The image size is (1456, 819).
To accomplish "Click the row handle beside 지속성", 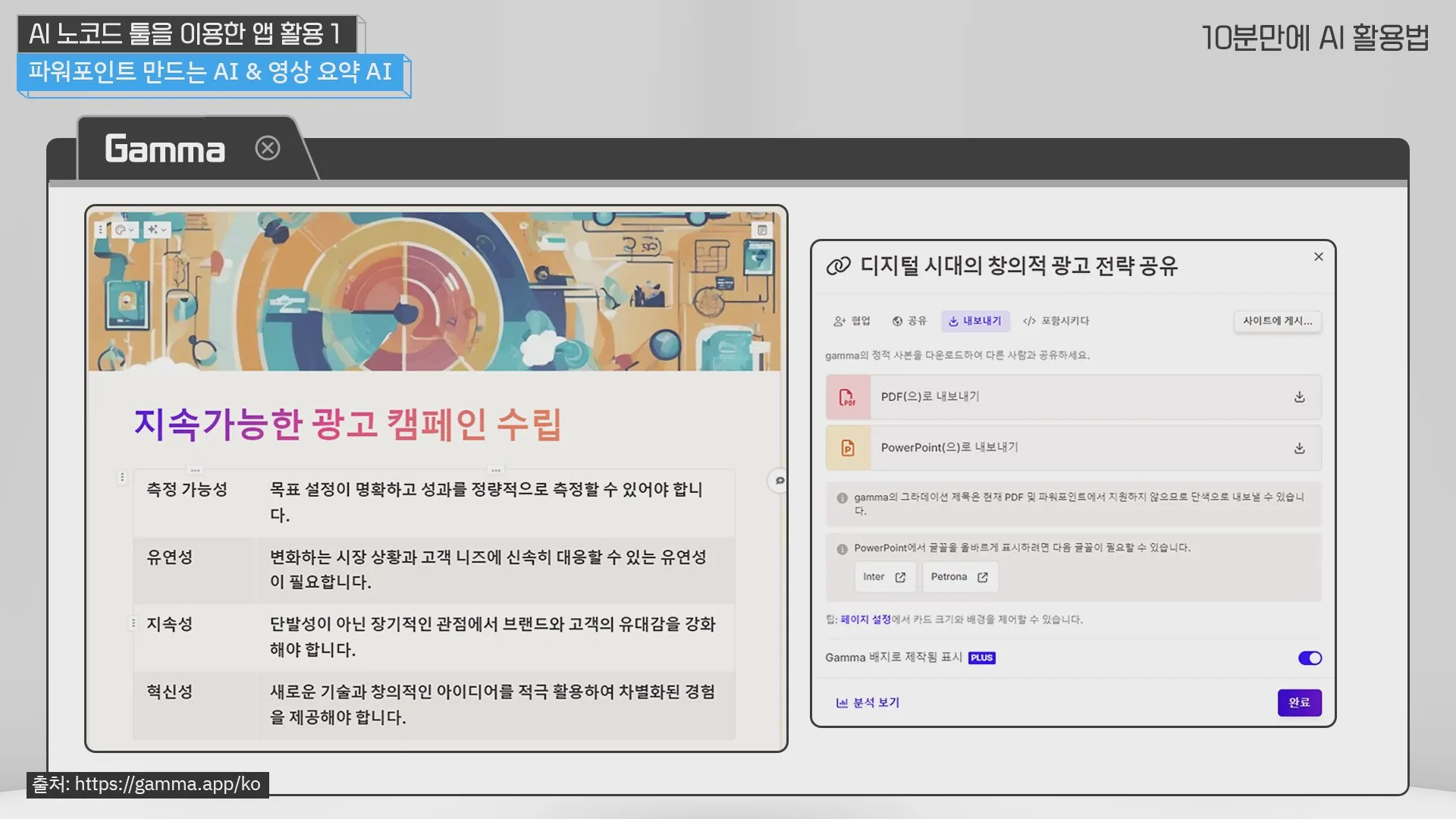I will (x=133, y=623).
